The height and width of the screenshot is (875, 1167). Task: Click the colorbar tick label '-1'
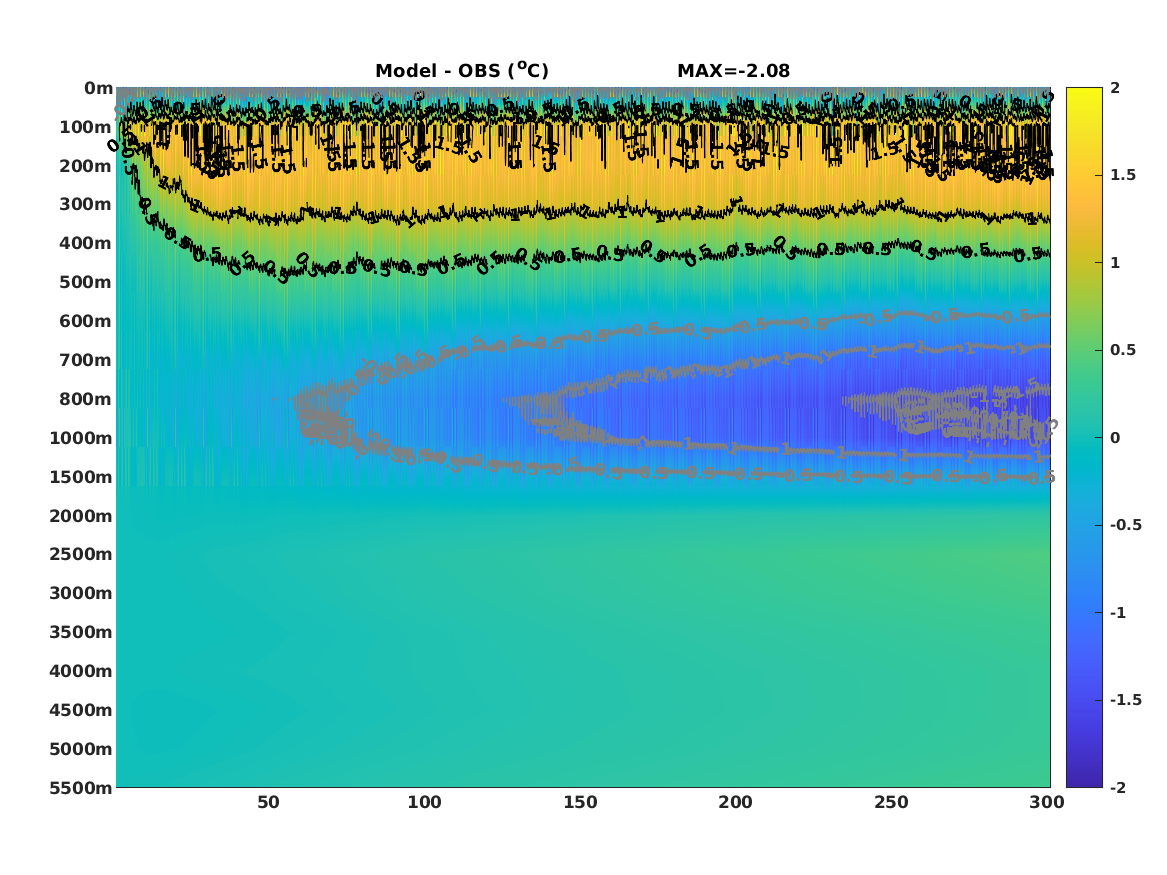pos(1118,612)
